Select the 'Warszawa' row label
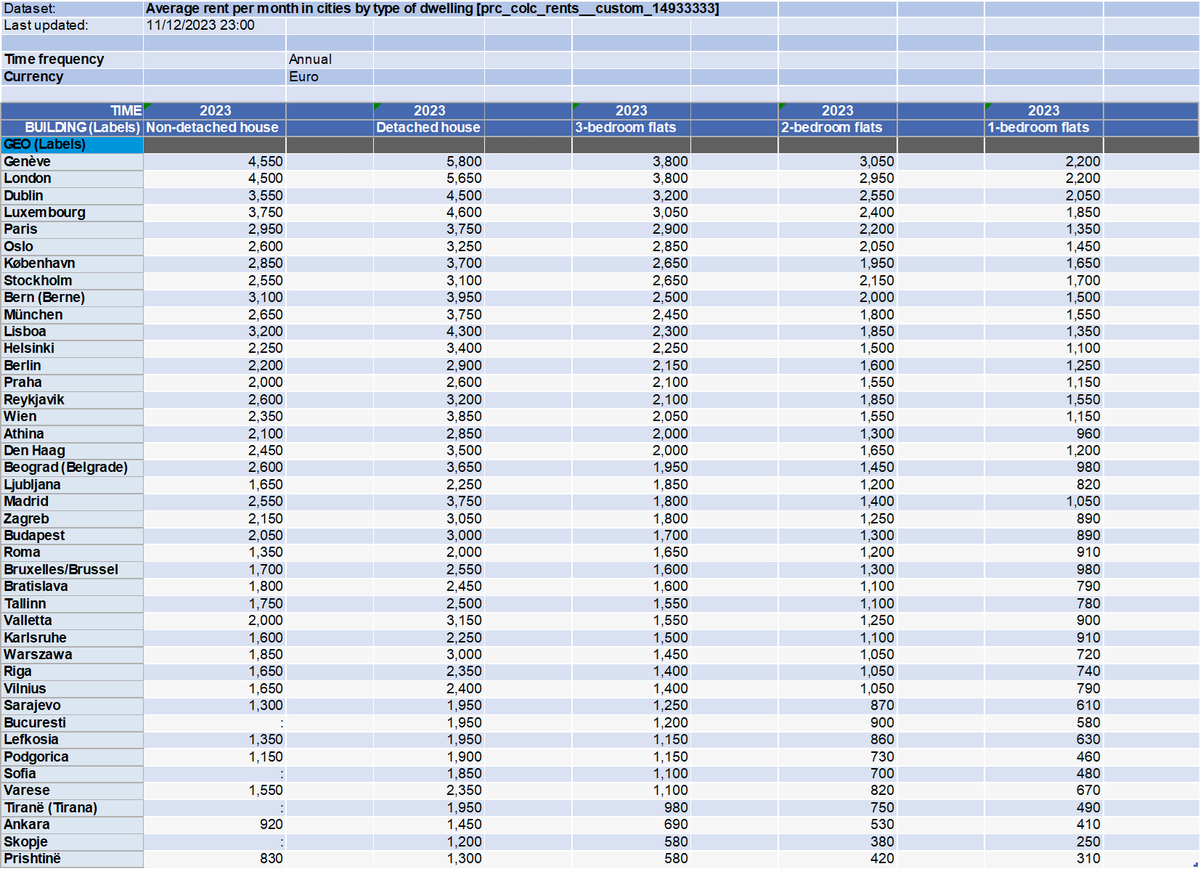 pyautogui.click(x=72, y=654)
